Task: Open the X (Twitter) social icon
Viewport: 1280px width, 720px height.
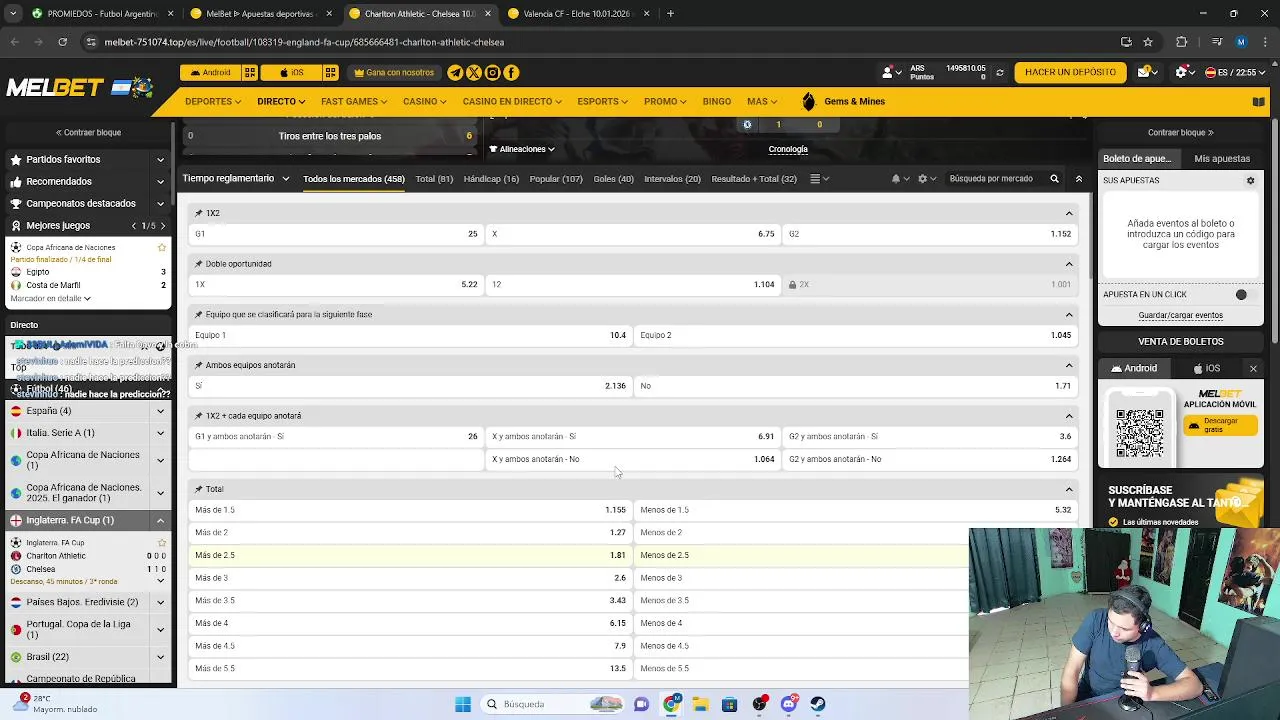Action: (x=474, y=72)
